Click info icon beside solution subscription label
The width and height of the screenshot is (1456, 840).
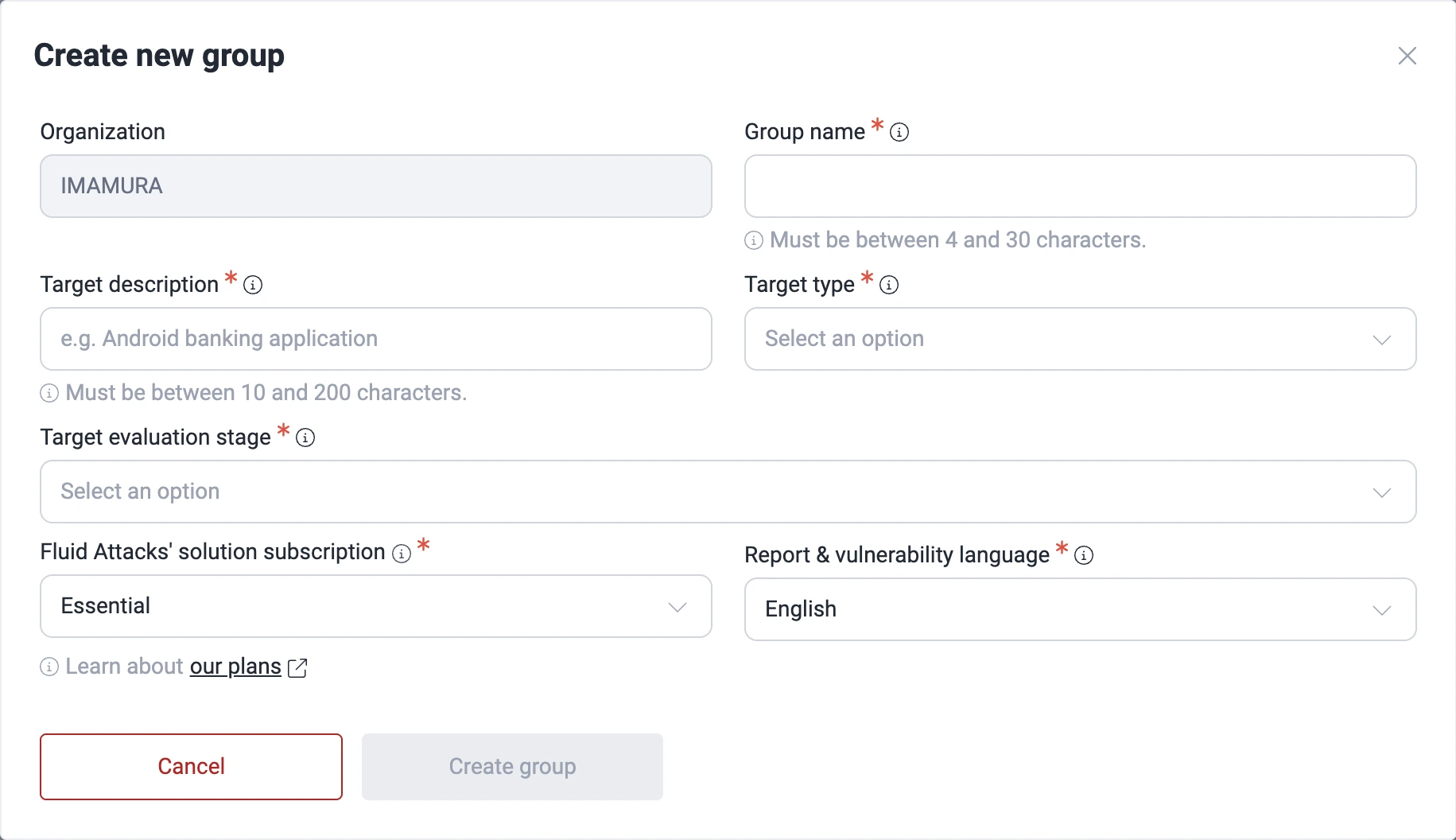click(402, 554)
